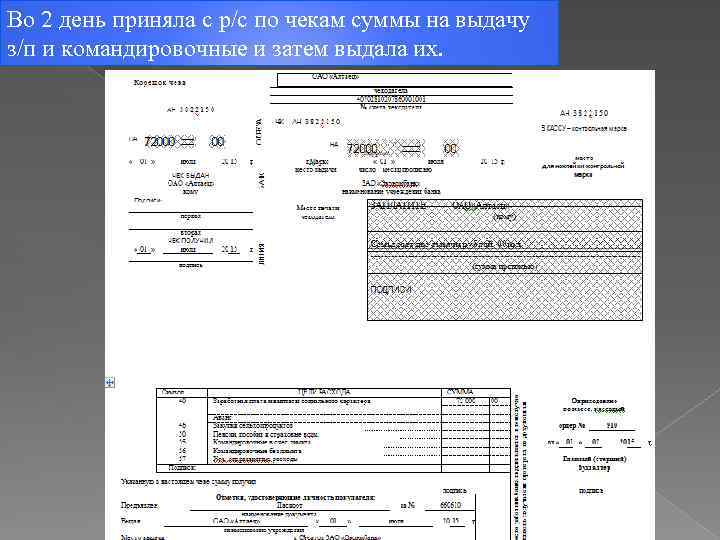Click "ордер №" label

point(572,426)
